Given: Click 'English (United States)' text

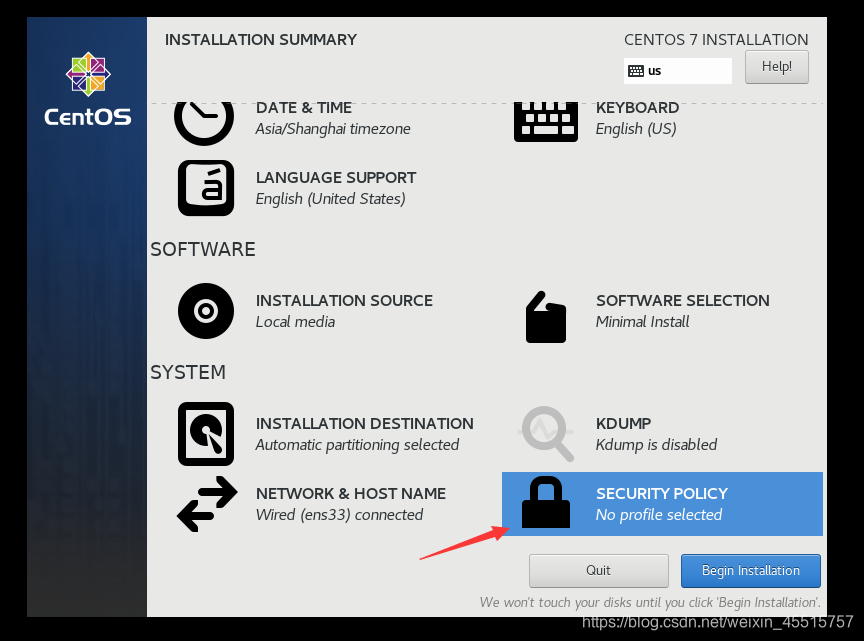Looking at the screenshot, I should click(331, 199).
